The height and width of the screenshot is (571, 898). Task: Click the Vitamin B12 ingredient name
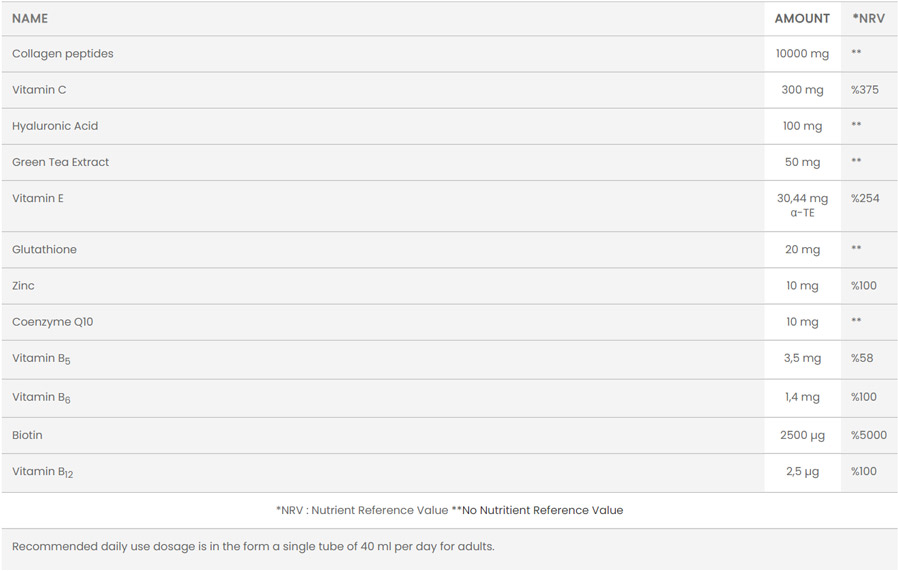pyautogui.click(x=42, y=472)
